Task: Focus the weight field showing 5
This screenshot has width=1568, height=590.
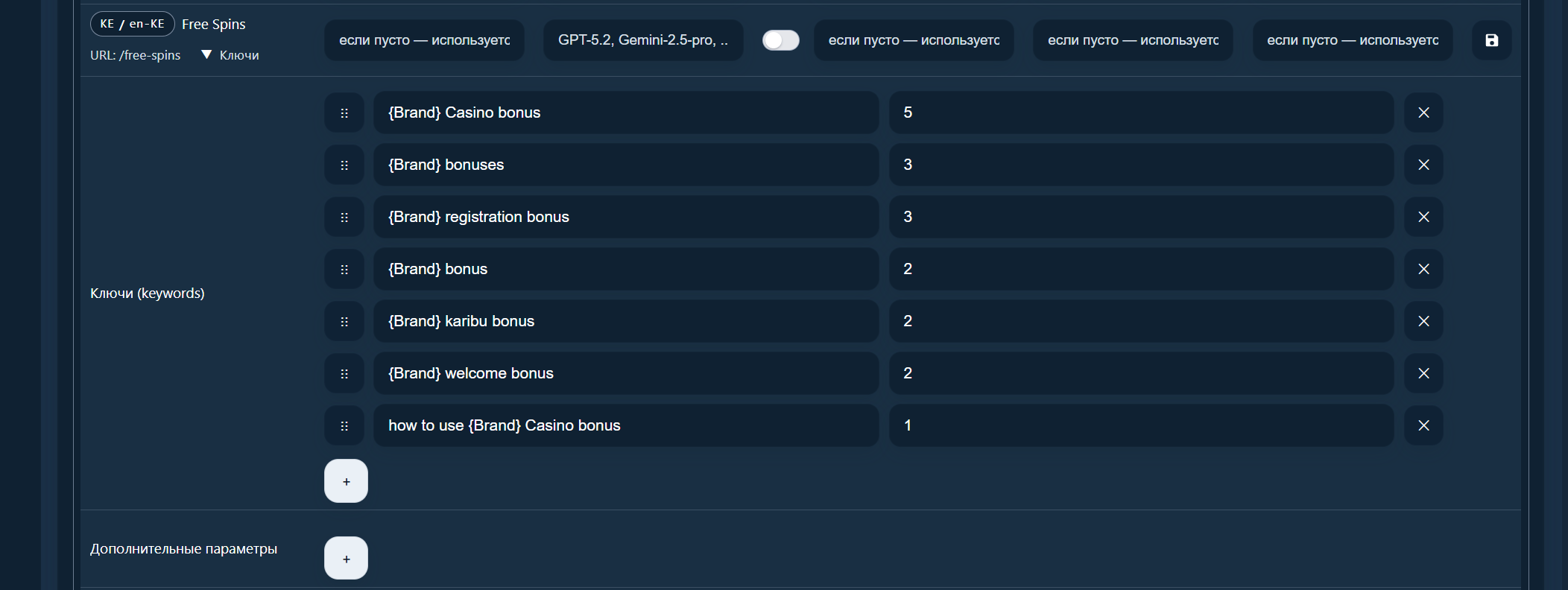Action: [1141, 112]
